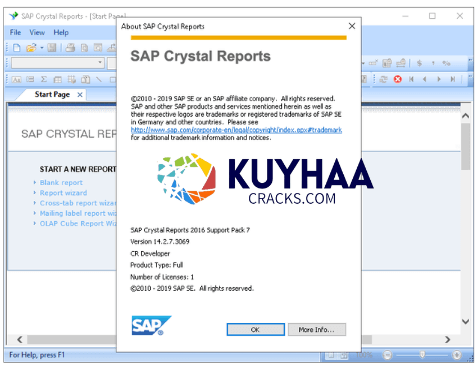Select the Start Page tab
Viewport: 475px width, 368px height.
click(52, 94)
